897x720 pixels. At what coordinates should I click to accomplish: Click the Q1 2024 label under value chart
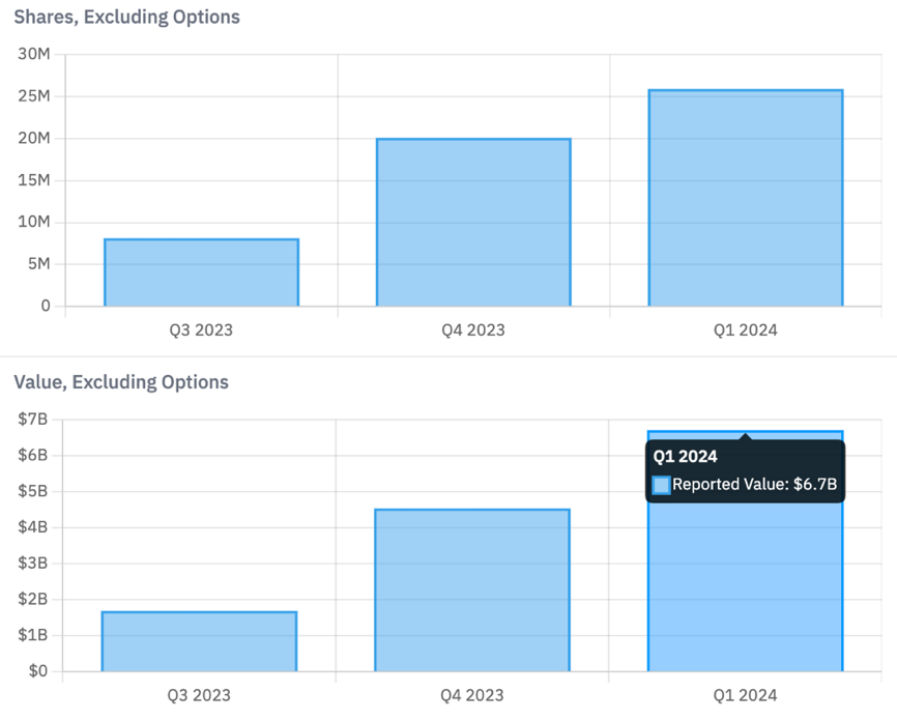745,695
